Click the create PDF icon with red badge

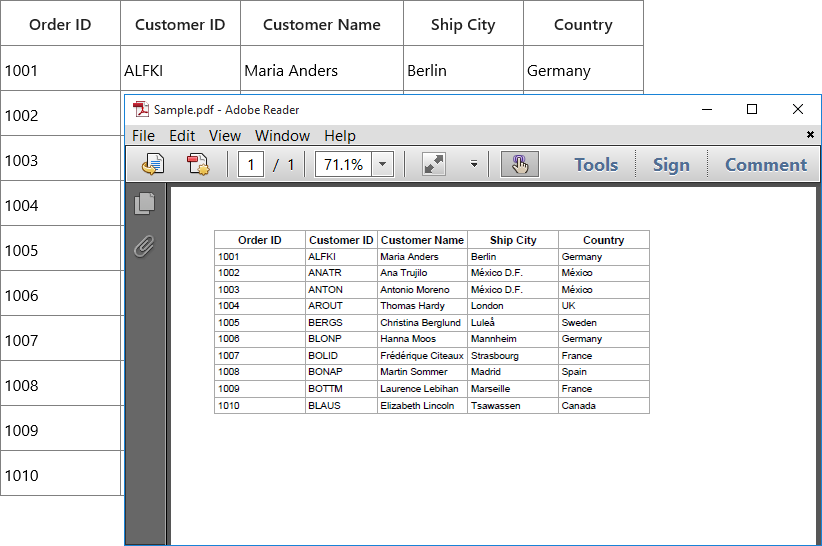pyautogui.click(x=199, y=165)
